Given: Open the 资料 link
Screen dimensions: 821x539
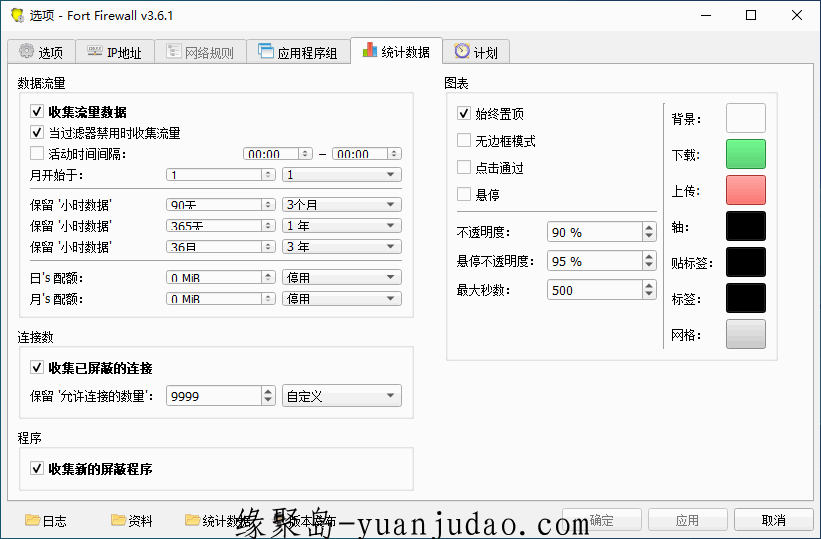Looking at the screenshot, I should 132,520.
